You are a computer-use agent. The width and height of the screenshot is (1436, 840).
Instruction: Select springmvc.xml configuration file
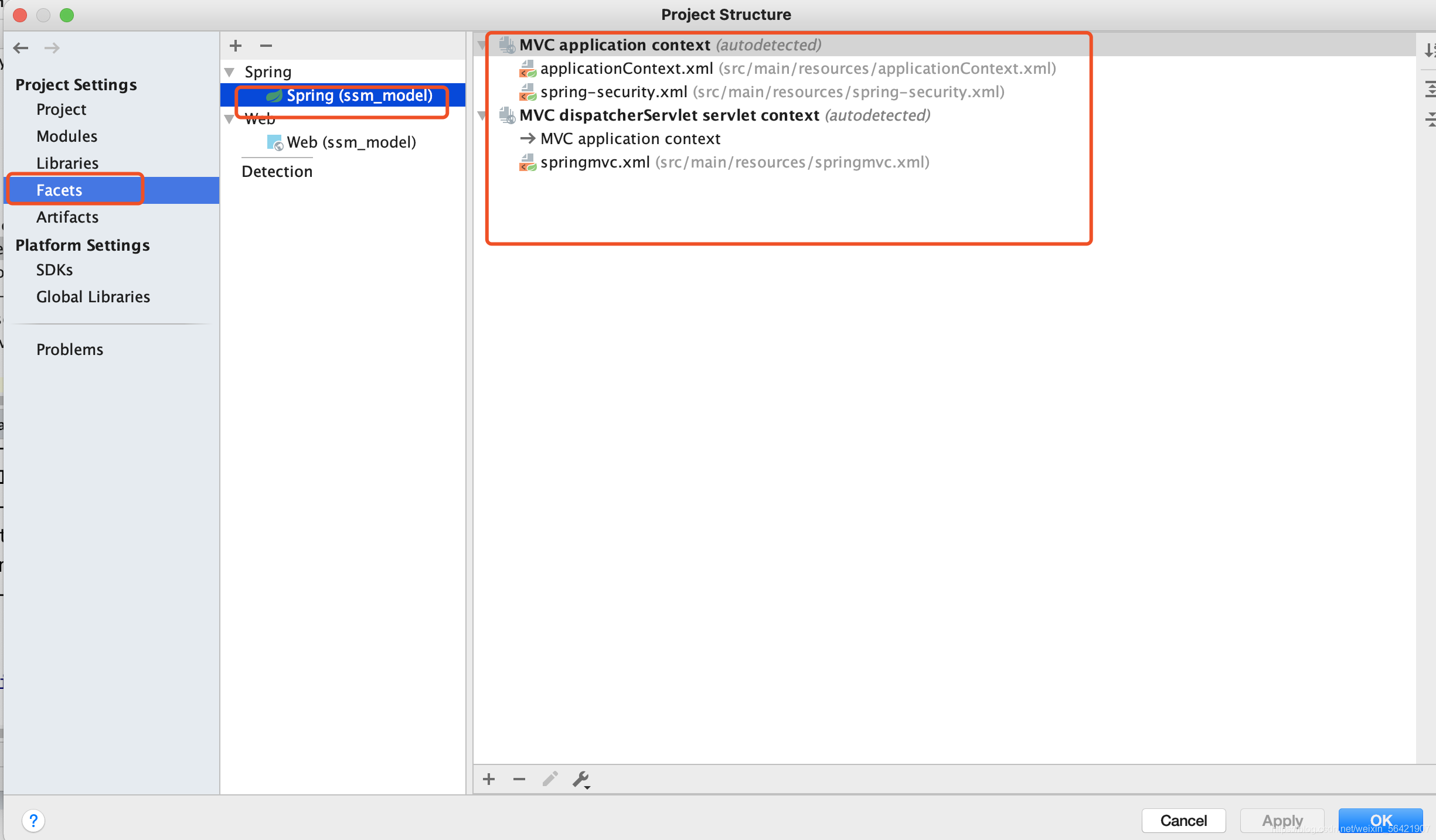point(595,162)
